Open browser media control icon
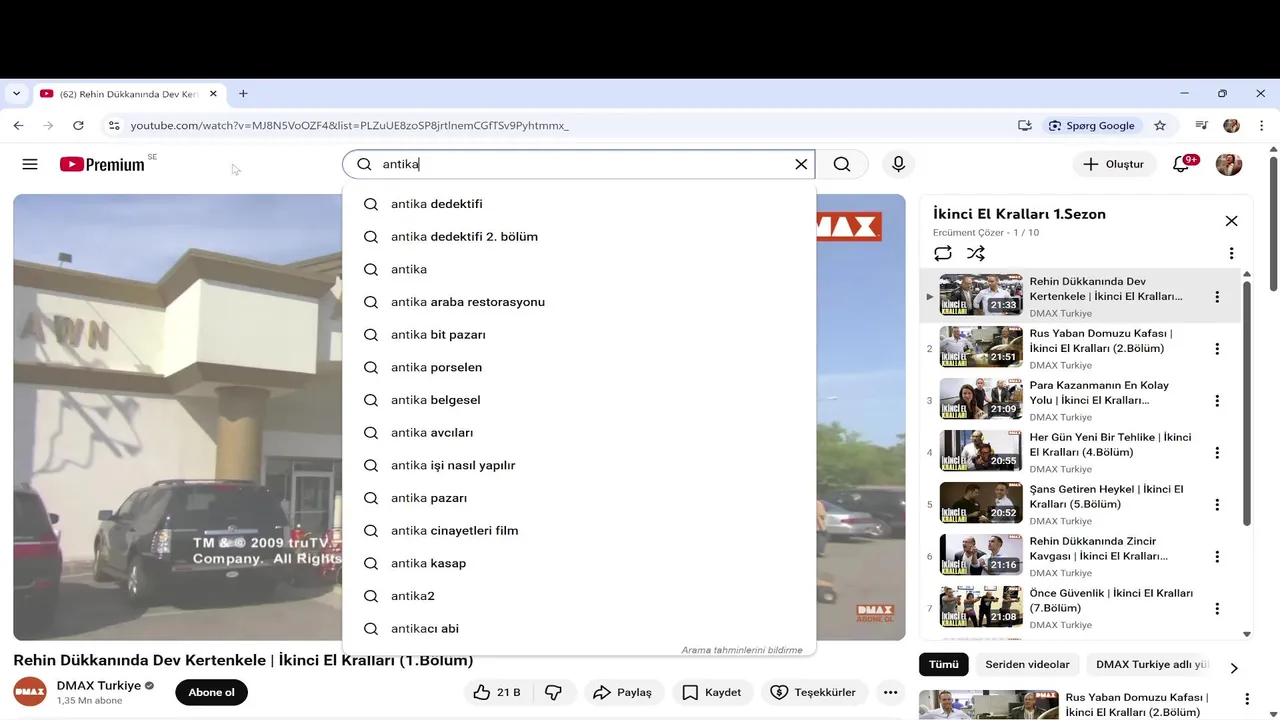The height and width of the screenshot is (720, 1280). (x=1202, y=126)
